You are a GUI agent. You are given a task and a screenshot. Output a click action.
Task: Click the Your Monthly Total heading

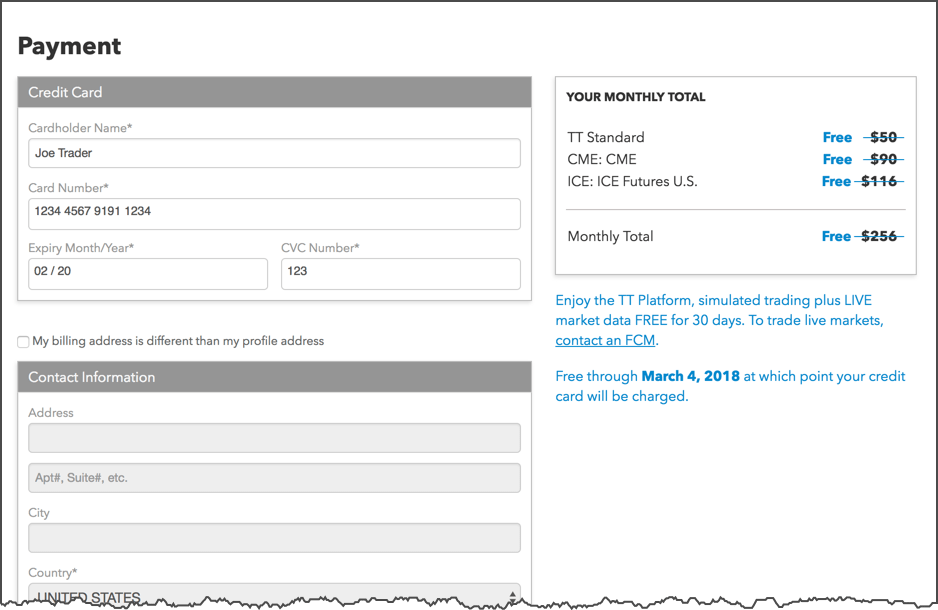(636, 97)
